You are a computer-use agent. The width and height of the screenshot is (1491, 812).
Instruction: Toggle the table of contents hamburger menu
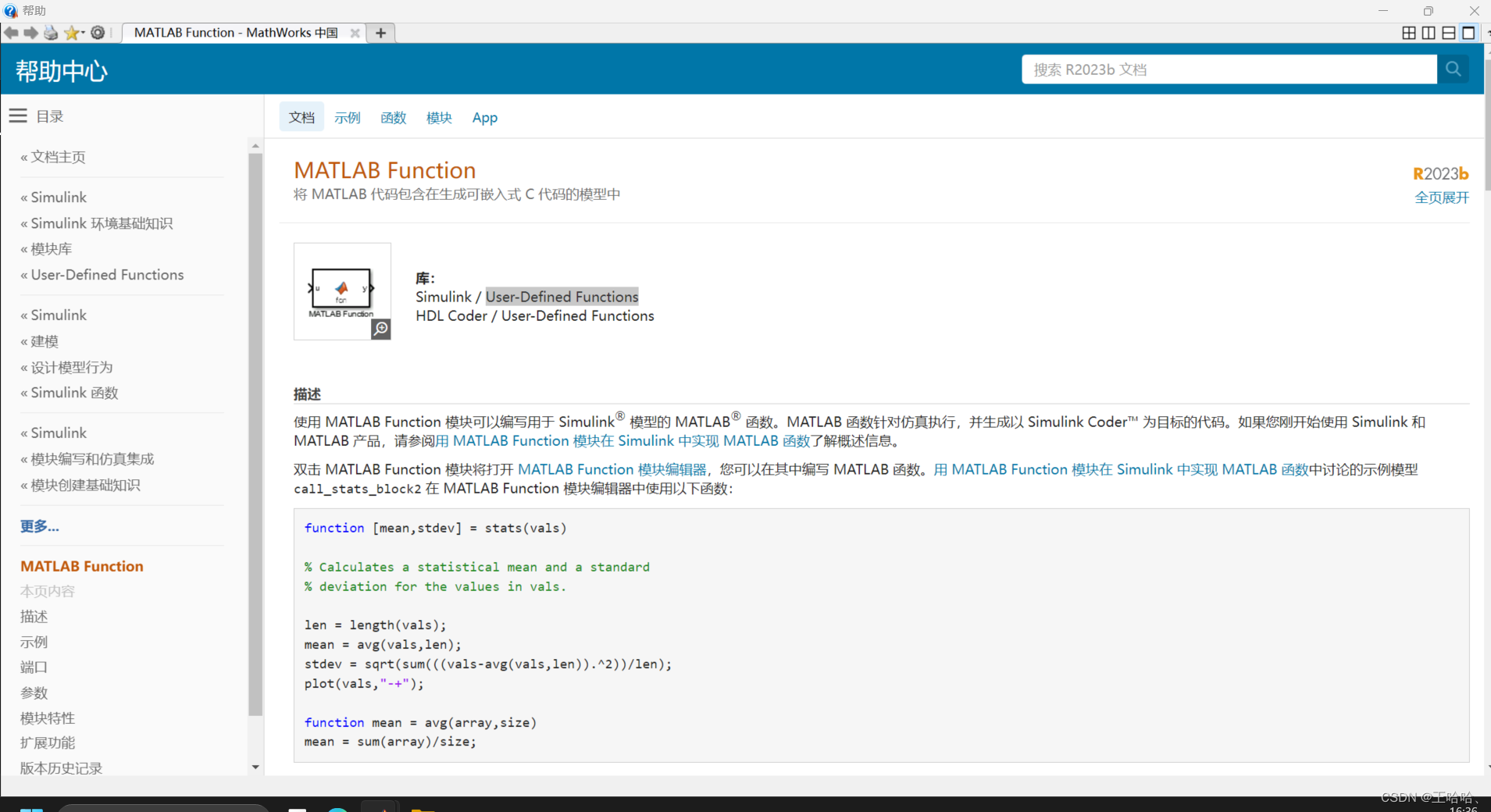click(x=18, y=116)
